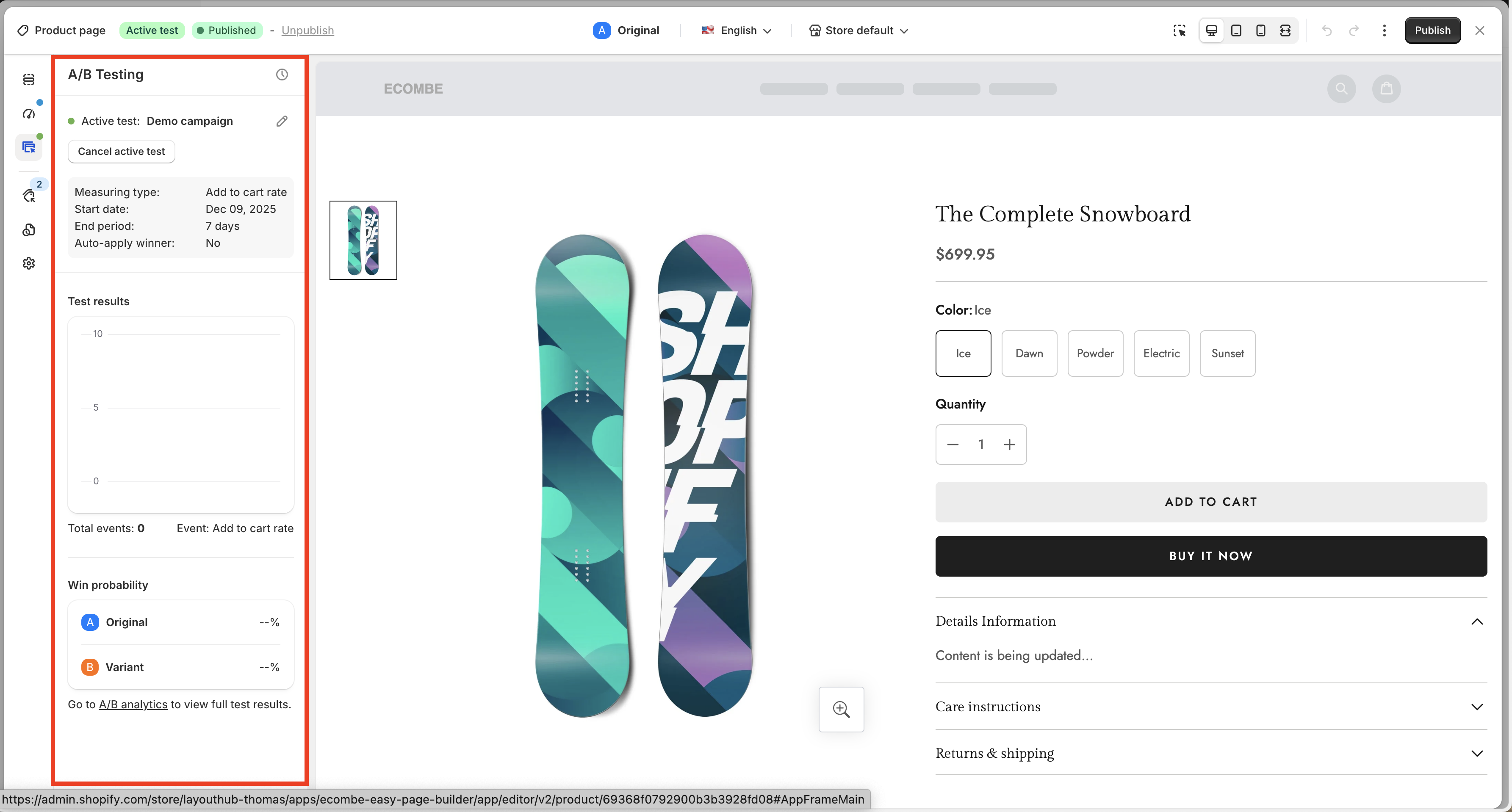The image size is (1512, 812).
Task: Switch to mobile preview device
Action: [1260, 30]
